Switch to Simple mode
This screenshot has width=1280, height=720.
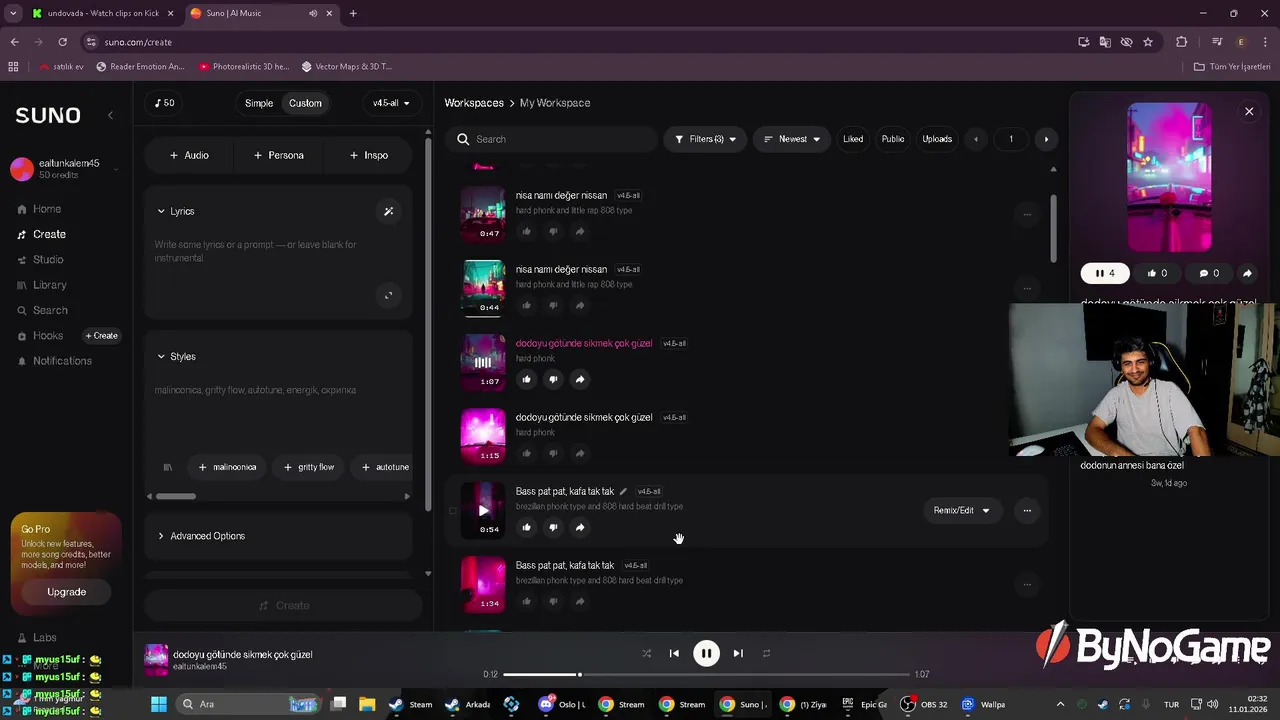(259, 103)
